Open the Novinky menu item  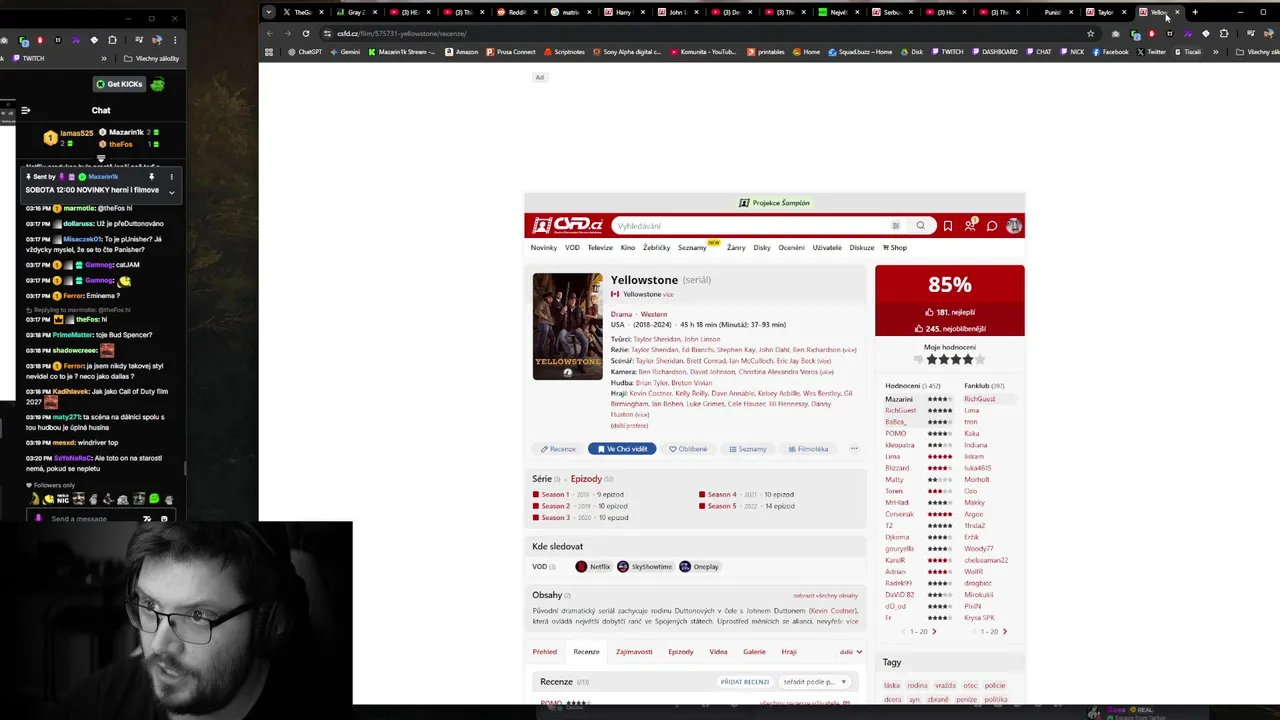pyautogui.click(x=544, y=248)
